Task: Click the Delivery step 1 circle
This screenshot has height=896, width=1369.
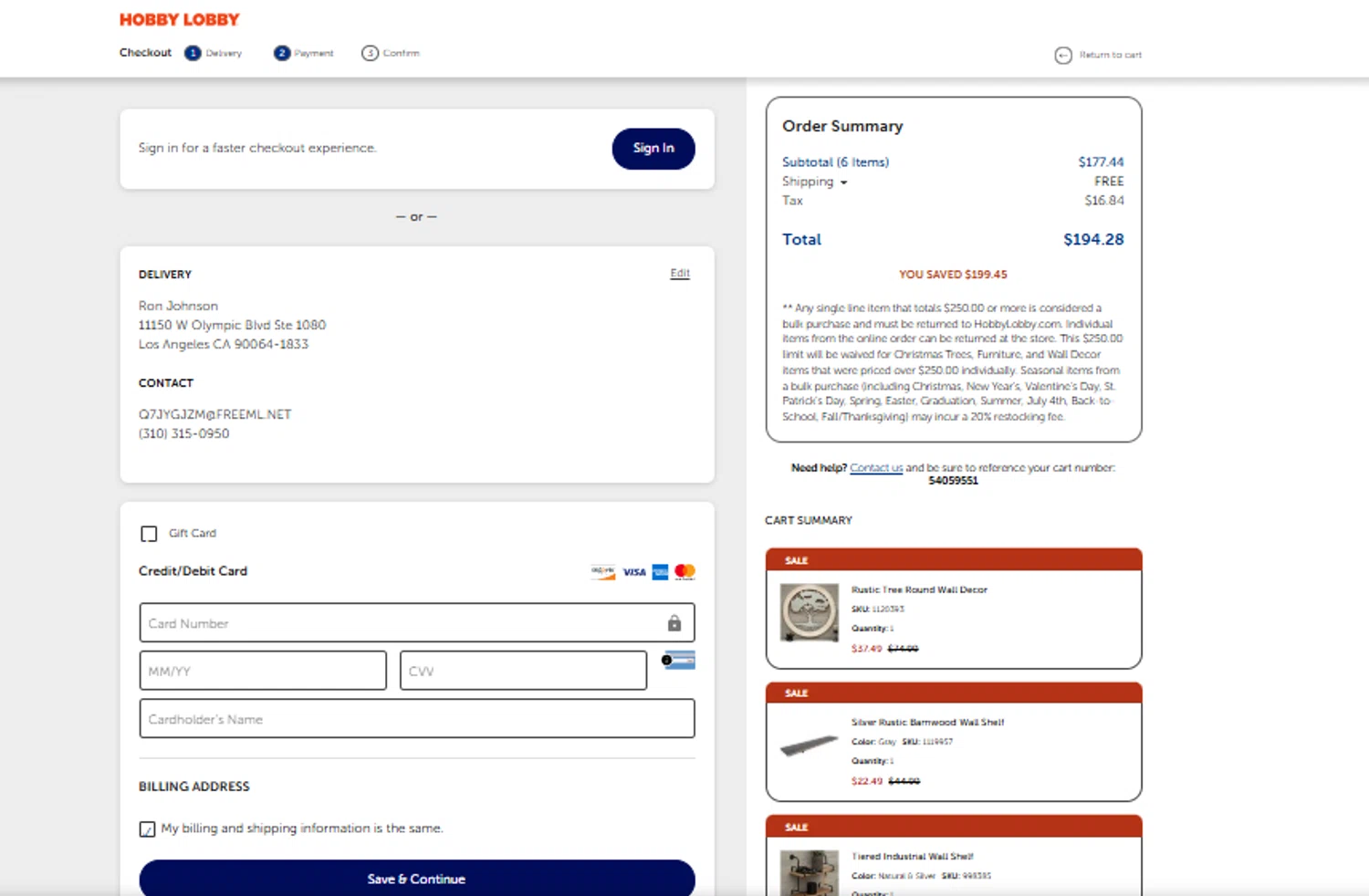Action: pyautogui.click(x=193, y=53)
